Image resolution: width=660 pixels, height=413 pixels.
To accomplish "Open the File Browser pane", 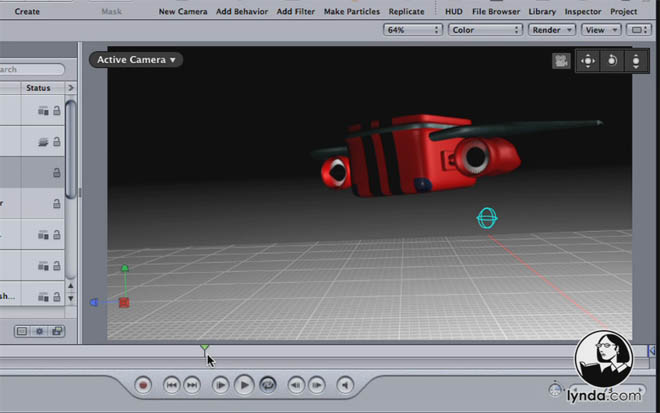I will [x=496, y=11].
